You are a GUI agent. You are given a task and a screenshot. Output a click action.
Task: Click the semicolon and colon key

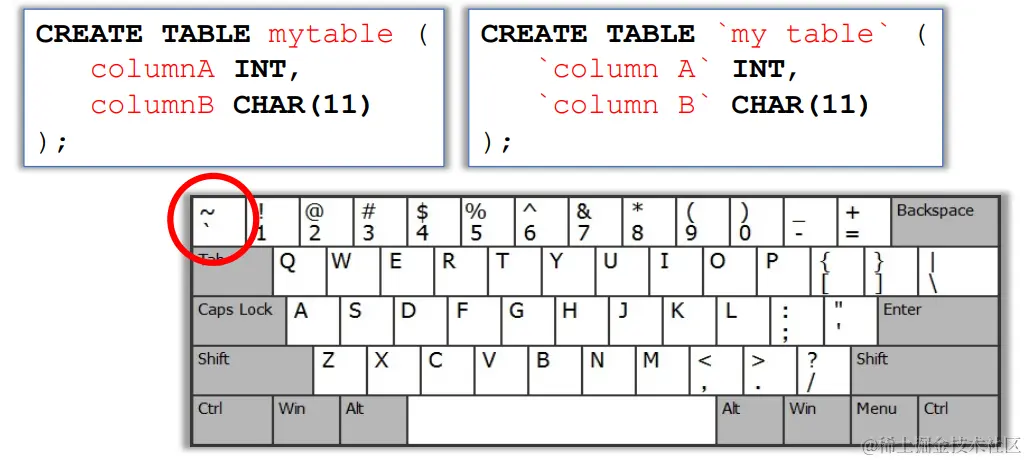797,320
